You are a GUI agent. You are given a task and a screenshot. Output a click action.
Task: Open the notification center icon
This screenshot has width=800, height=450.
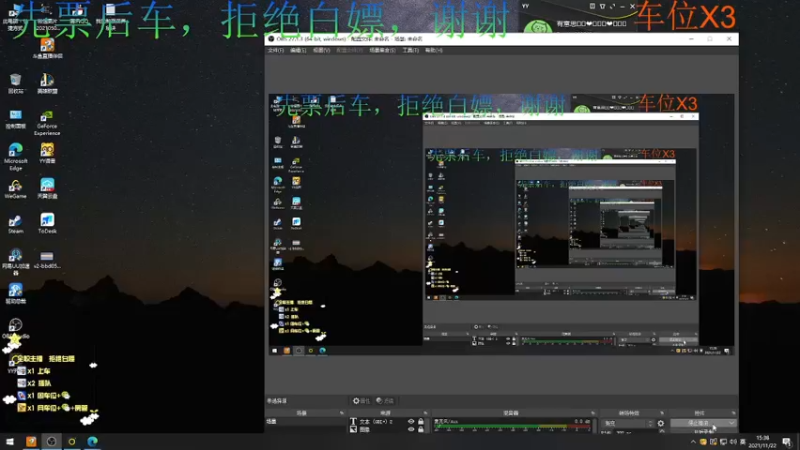(787, 442)
